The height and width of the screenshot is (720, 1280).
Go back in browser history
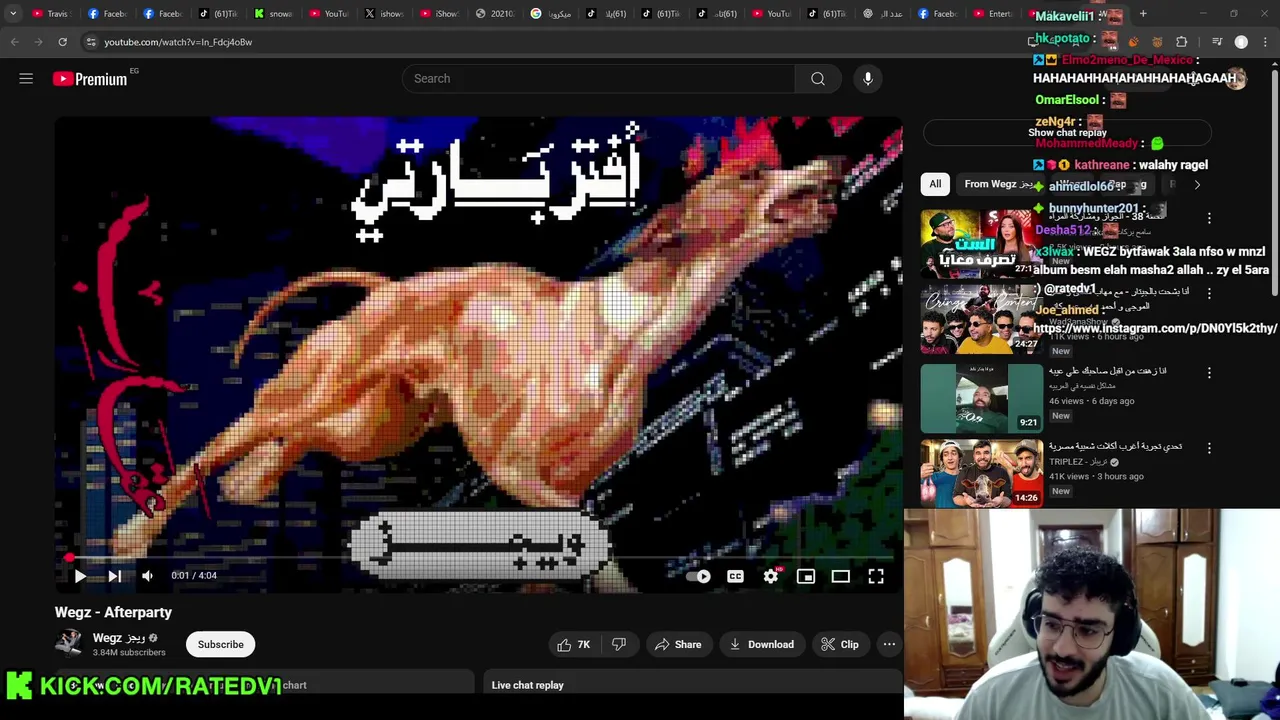pos(14,42)
